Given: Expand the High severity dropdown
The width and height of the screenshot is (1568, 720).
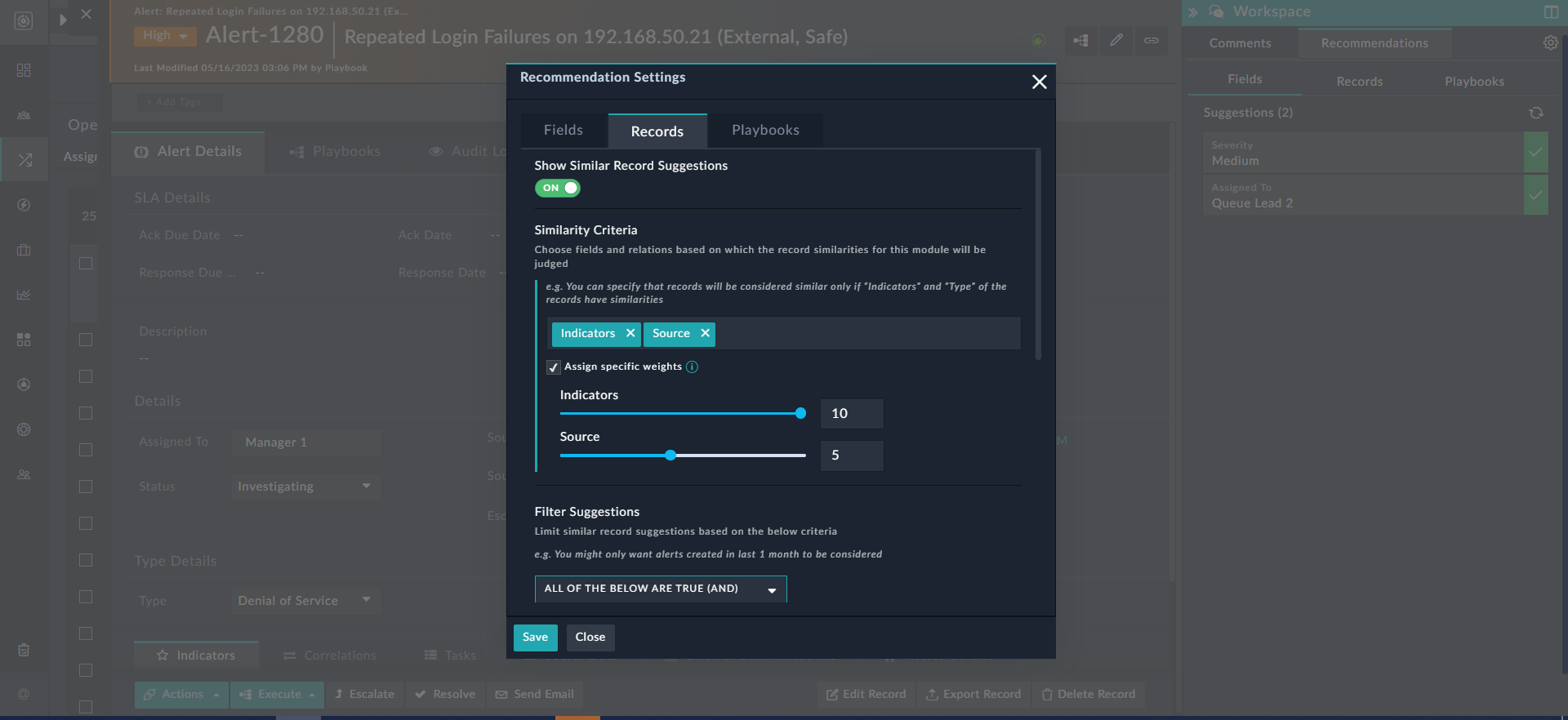Looking at the screenshot, I should pos(165,36).
